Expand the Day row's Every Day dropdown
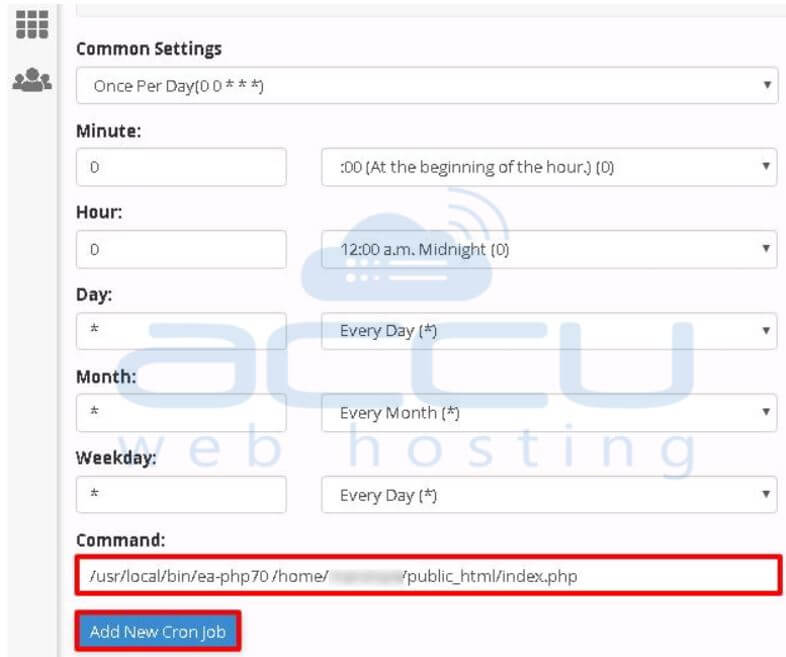The height and width of the screenshot is (657, 786). pos(549,330)
